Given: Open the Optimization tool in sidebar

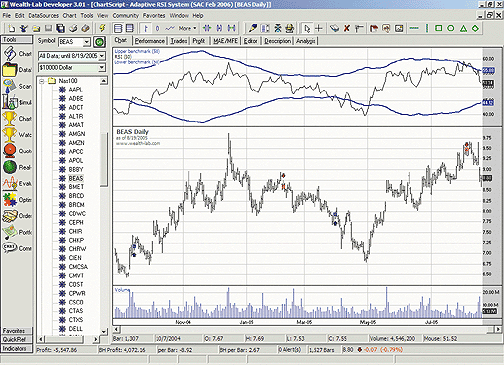Looking at the screenshot, I should click(17, 200).
